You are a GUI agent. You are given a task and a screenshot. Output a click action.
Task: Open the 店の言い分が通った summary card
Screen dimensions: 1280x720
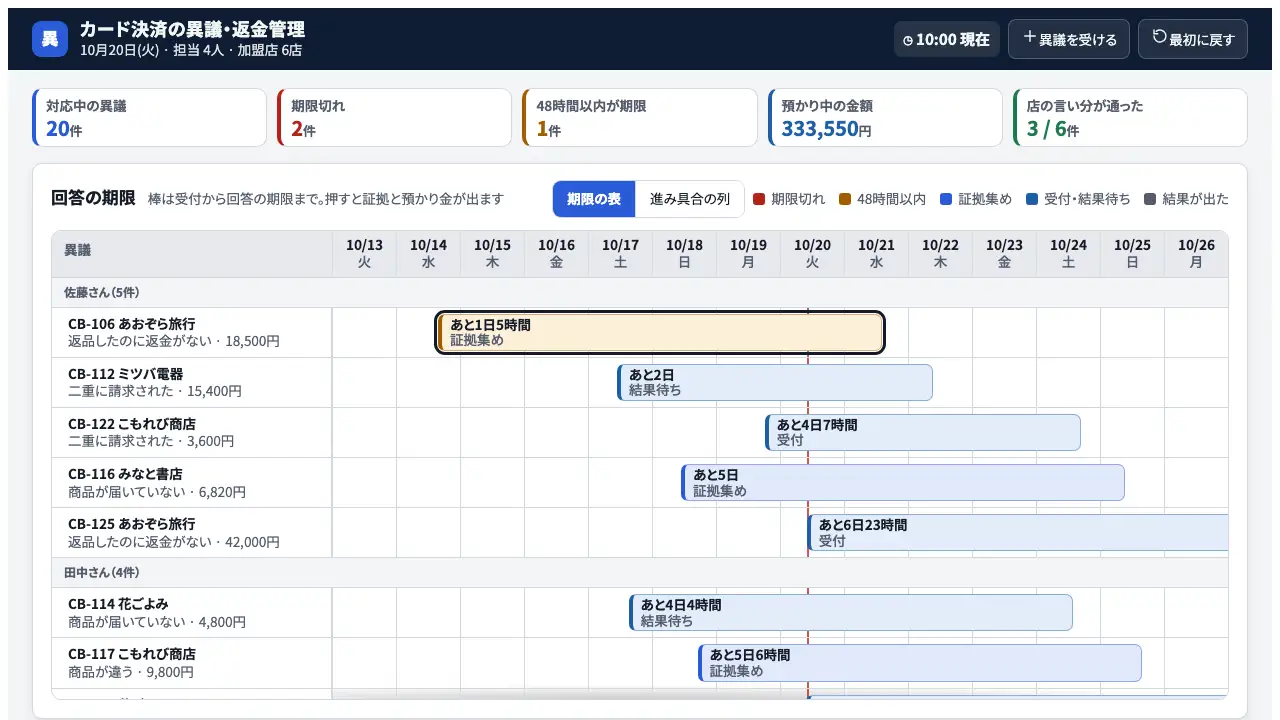[1130, 118]
